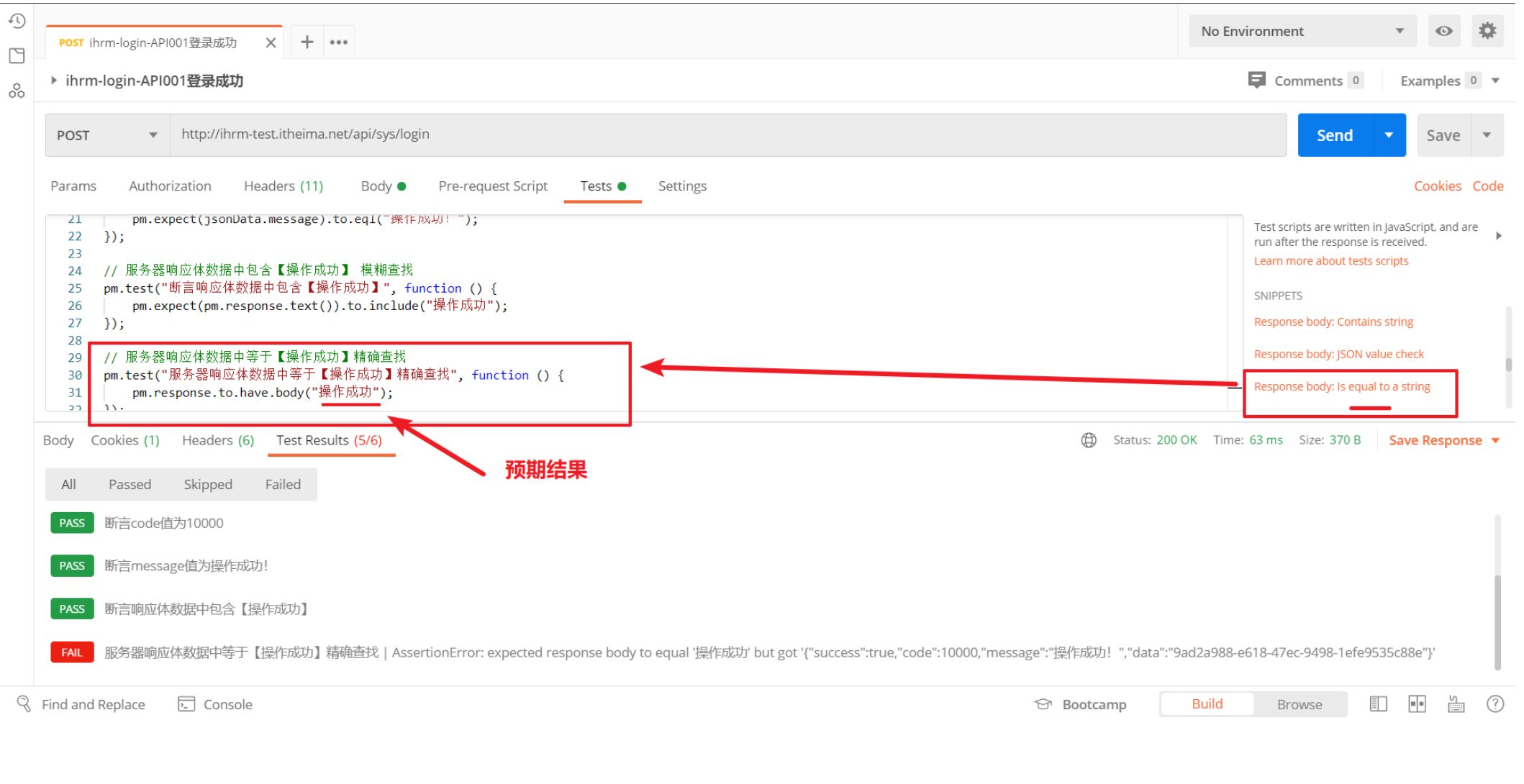
Task: Click the Save Response button
Action: [x=1435, y=440]
